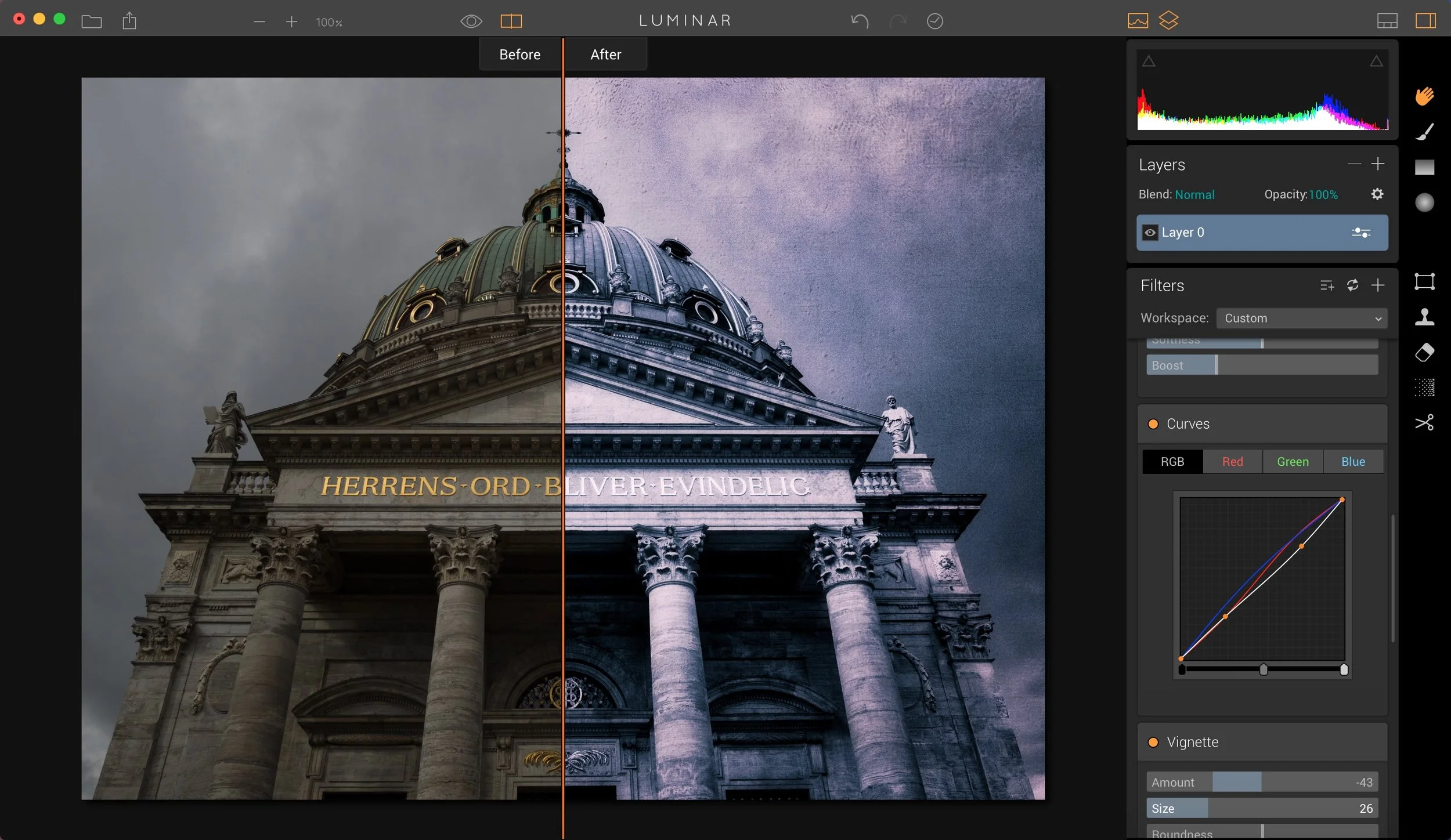Select the Gradient mask tool
The image size is (1451, 840).
(x=1424, y=167)
